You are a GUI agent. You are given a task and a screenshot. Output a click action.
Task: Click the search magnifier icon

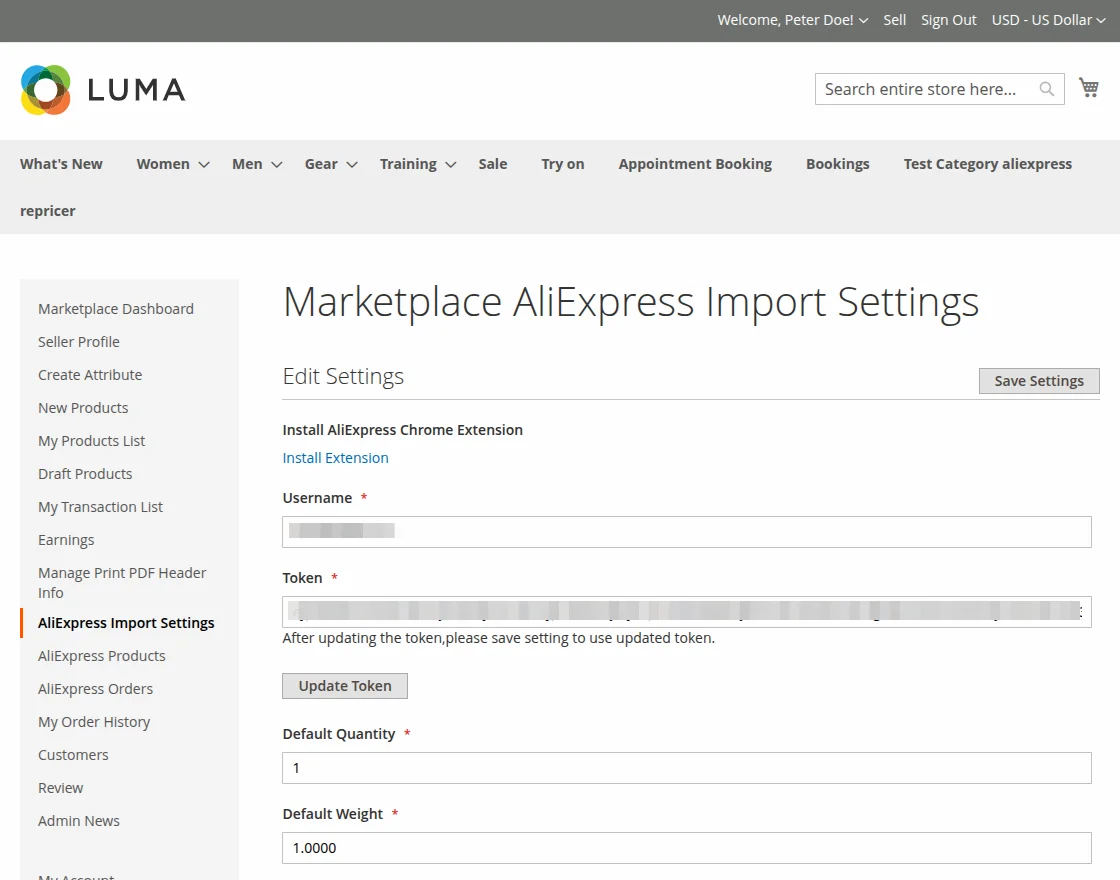point(1046,89)
